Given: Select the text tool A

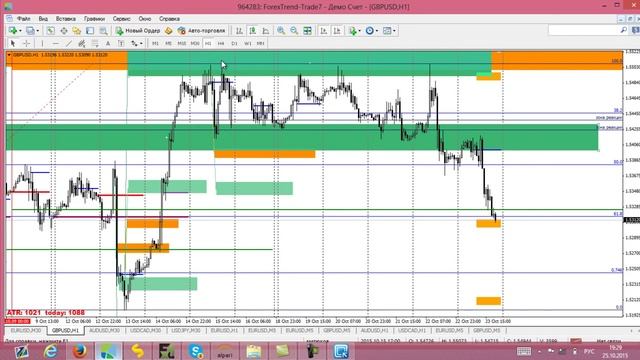Looking at the screenshot, I should [108, 43].
